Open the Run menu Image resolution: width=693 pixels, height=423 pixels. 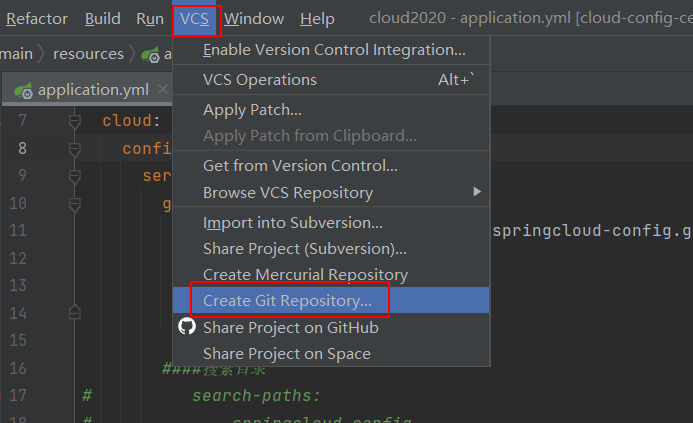[x=150, y=19]
